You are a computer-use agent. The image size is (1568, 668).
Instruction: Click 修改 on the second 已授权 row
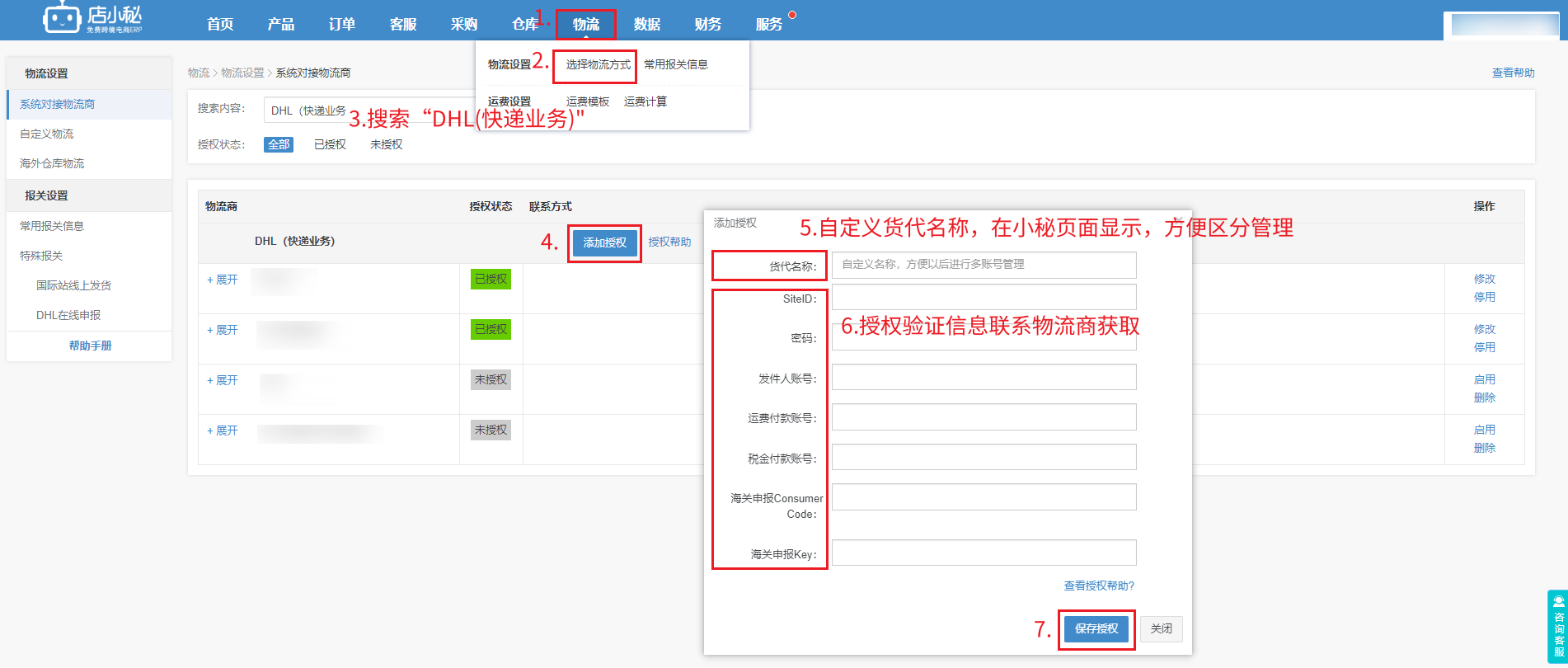1485,329
